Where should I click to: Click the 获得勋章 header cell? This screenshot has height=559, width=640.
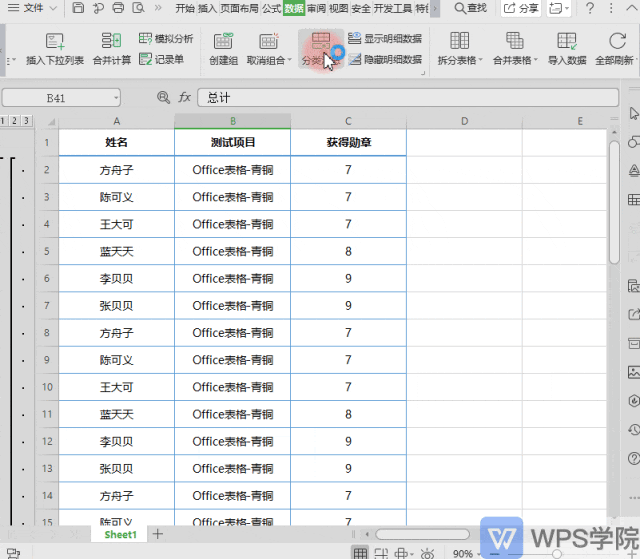pos(349,142)
